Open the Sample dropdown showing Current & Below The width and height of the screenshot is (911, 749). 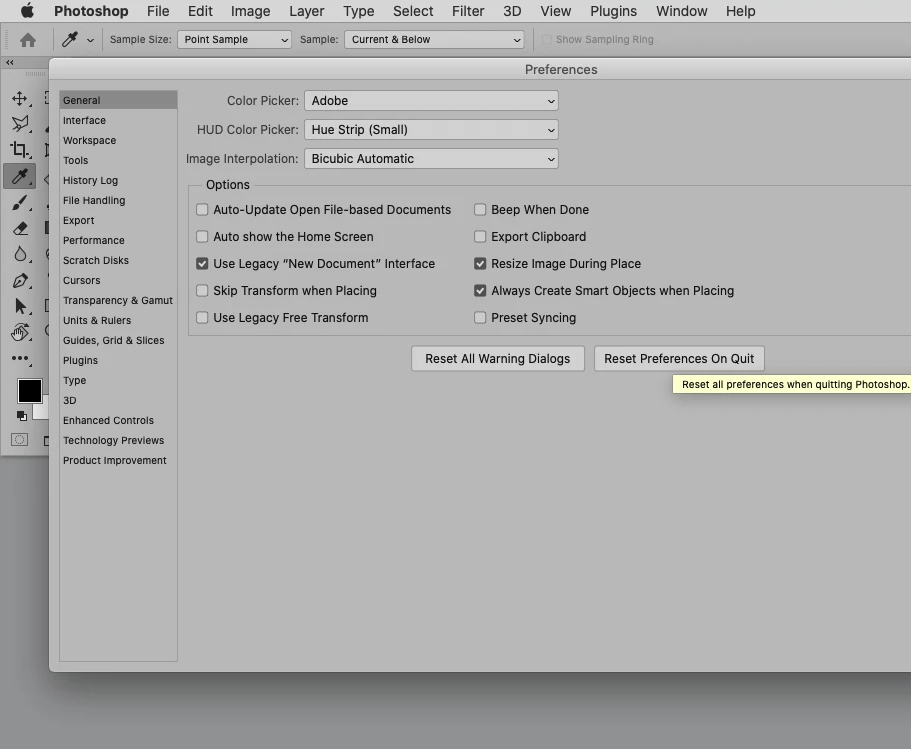(x=434, y=40)
